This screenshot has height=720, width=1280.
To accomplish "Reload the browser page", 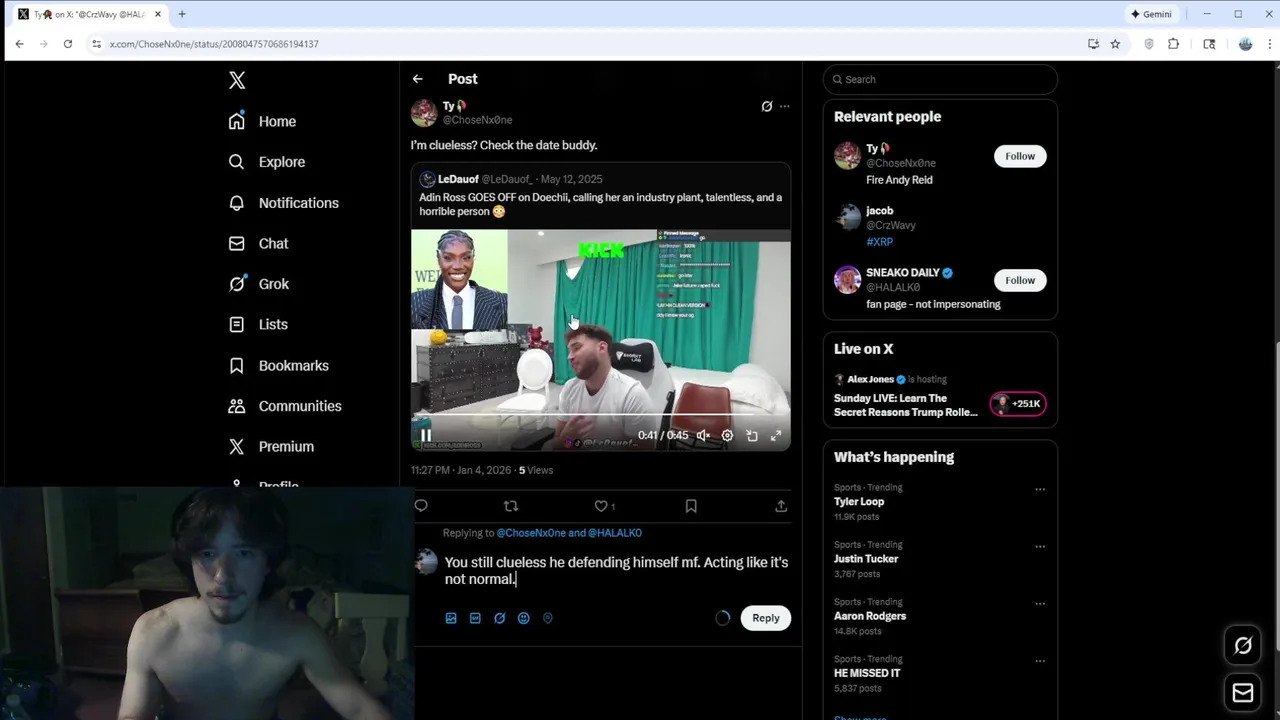I will (x=68, y=44).
